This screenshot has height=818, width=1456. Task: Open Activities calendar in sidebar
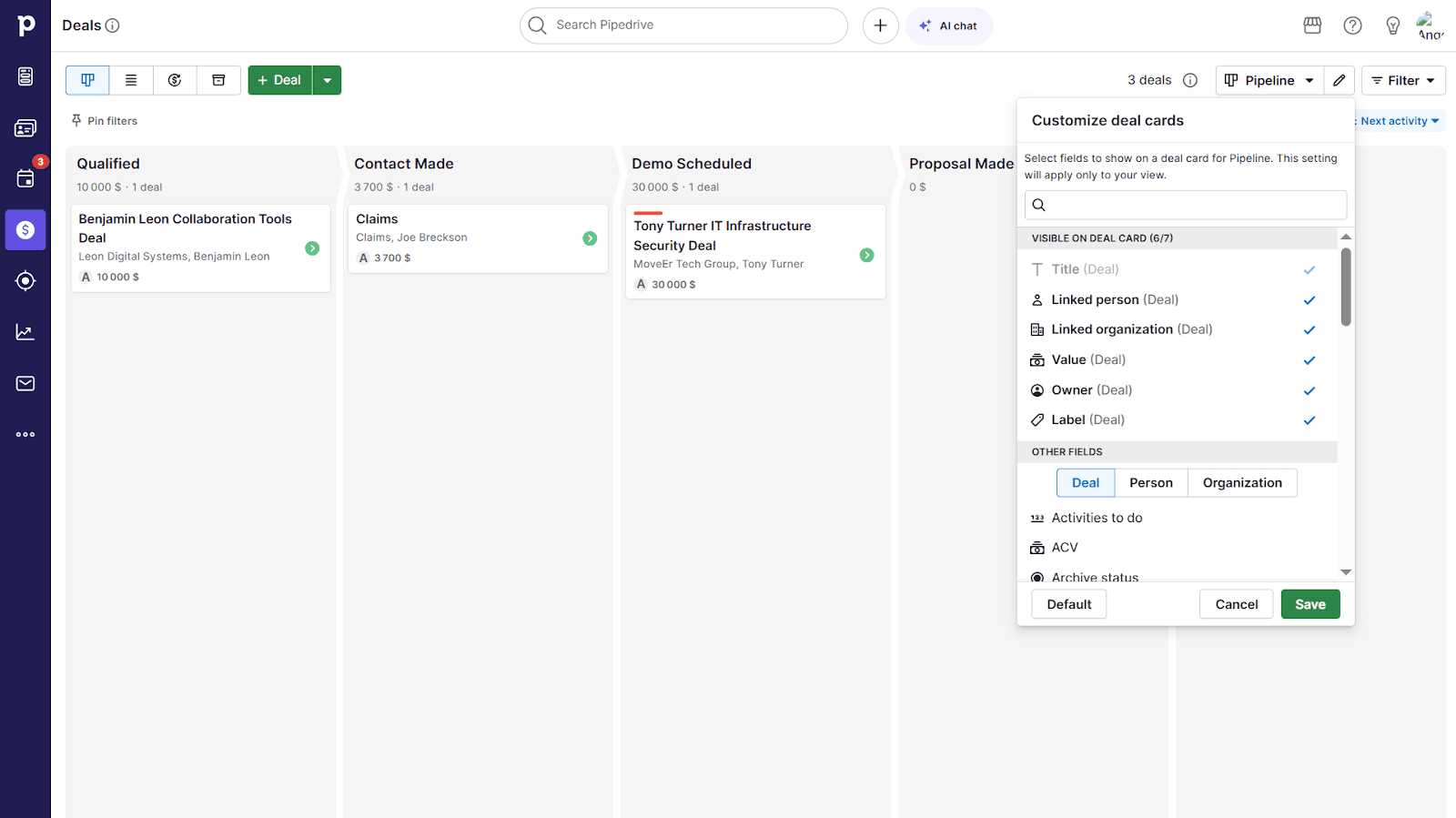[25, 178]
